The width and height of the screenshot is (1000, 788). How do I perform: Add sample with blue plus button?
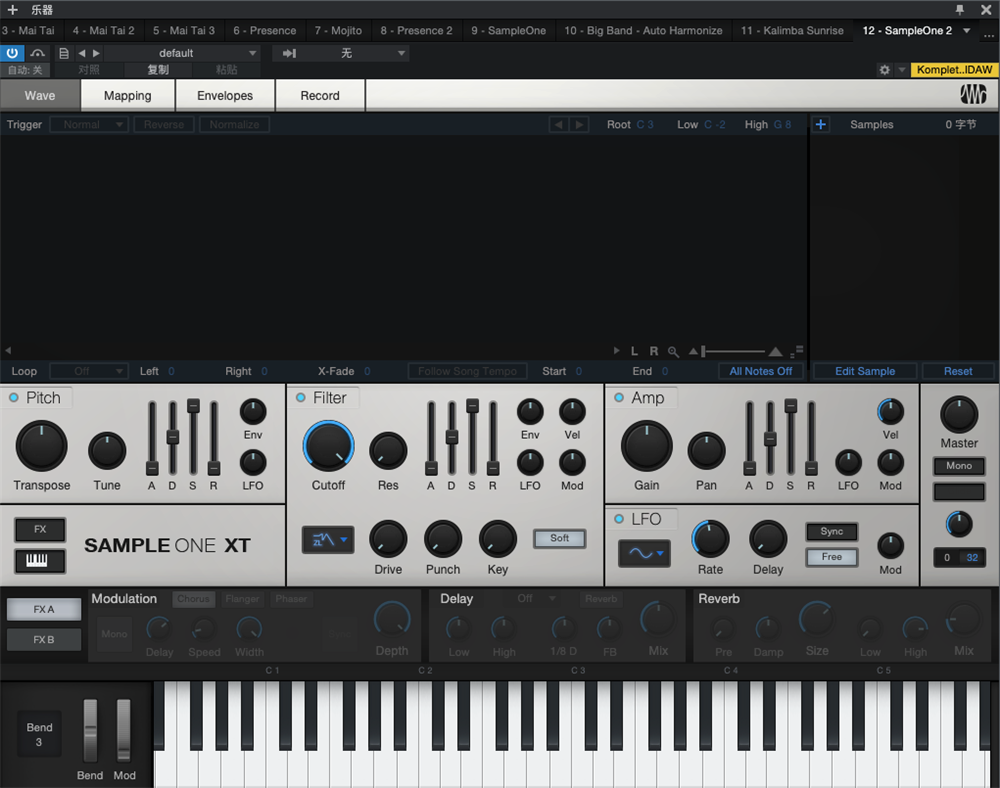click(x=821, y=124)
